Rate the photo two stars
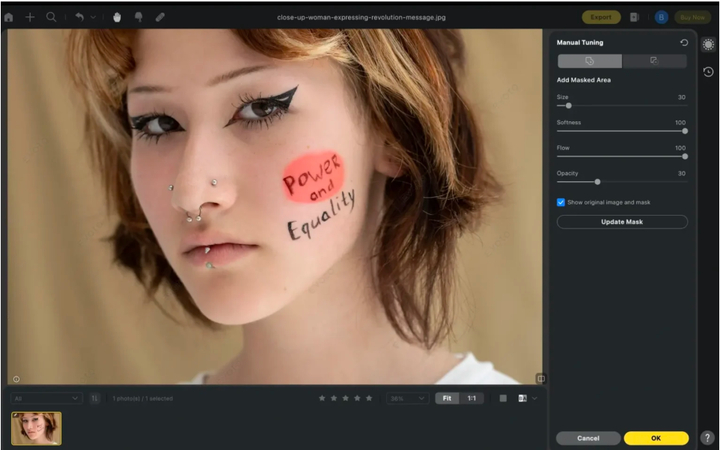 tap(334, 398)
